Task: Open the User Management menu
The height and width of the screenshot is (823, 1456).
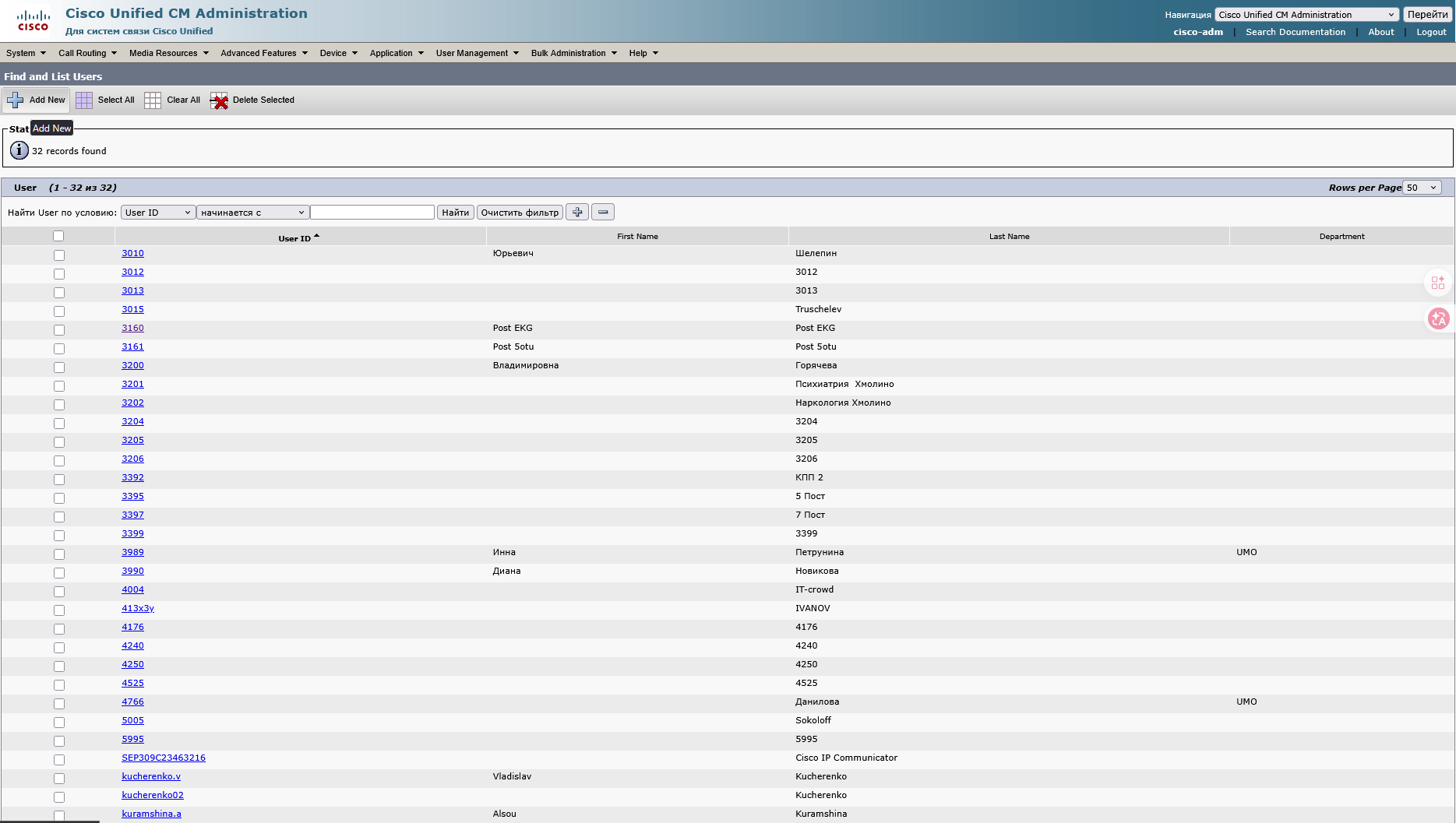Action: pyautogui.click(x=477, y=53)
